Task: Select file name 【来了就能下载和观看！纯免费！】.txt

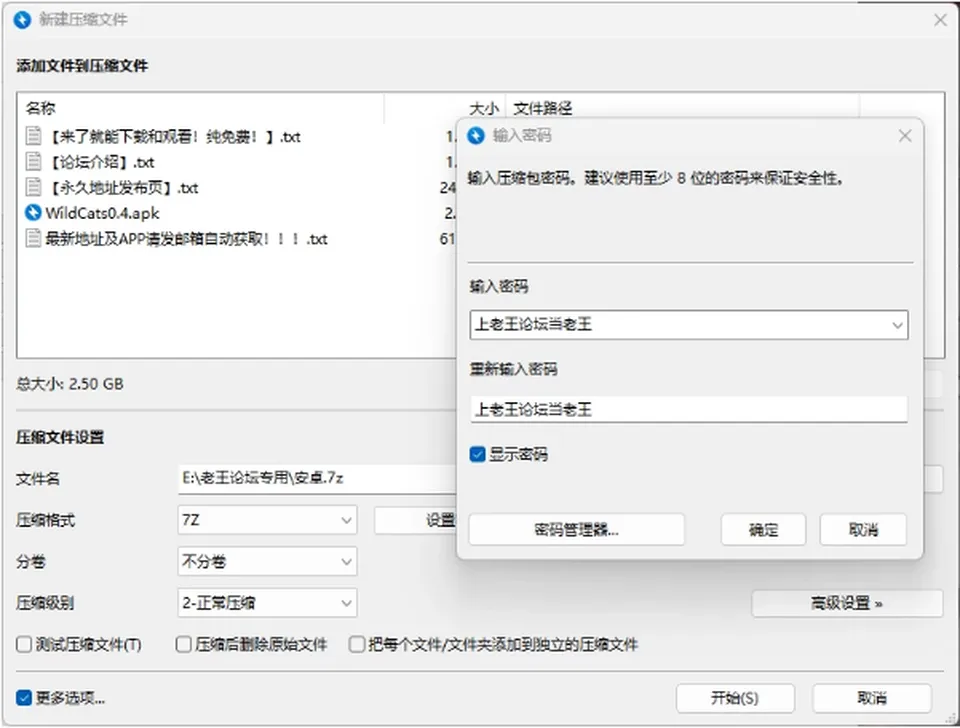Action: [173, 136]
